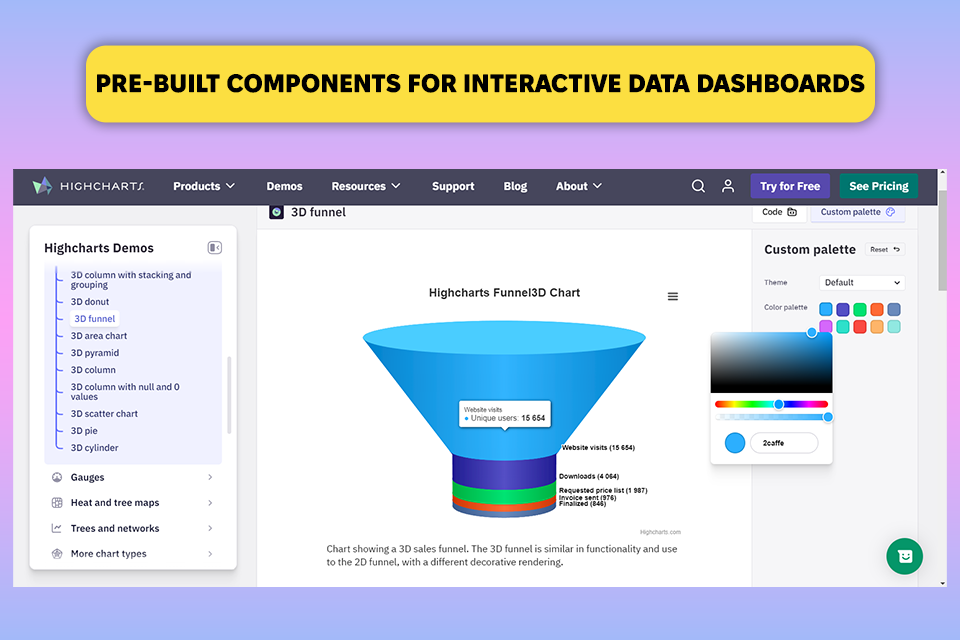Click the Heat and tree maps icon
The image size is (960, 640).
coord(57,503)
